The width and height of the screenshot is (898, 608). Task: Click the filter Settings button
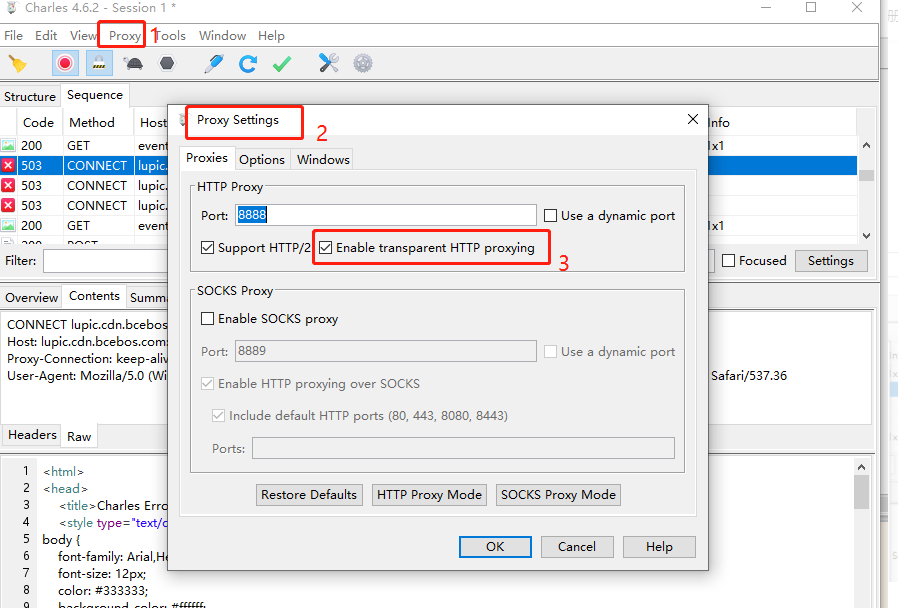(830, 261)
